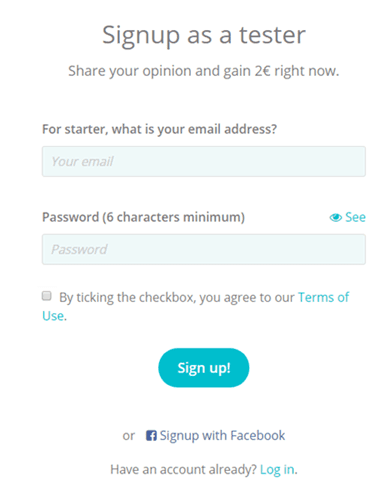Click the eye icon beside See
The image size is (392, 493).
pos(336,218)
